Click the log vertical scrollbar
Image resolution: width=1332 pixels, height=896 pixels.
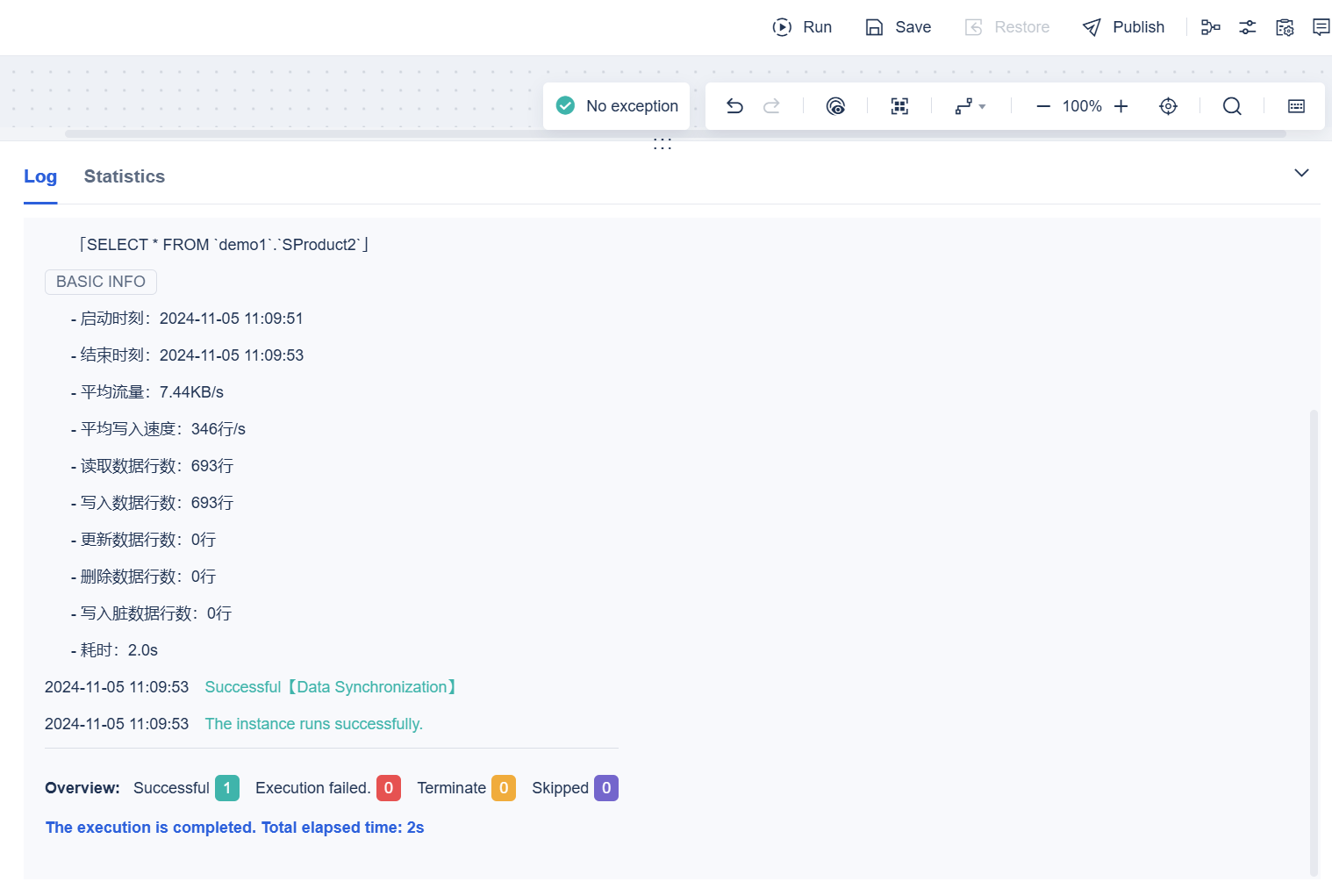tap(1314, 642)
